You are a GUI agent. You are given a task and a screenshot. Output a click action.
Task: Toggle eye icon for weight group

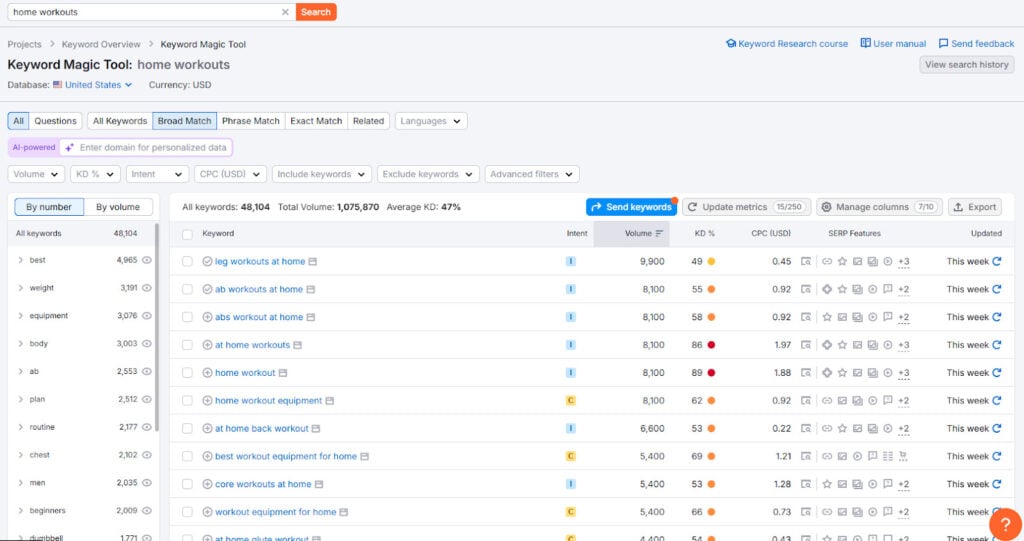tap(147, 287)
